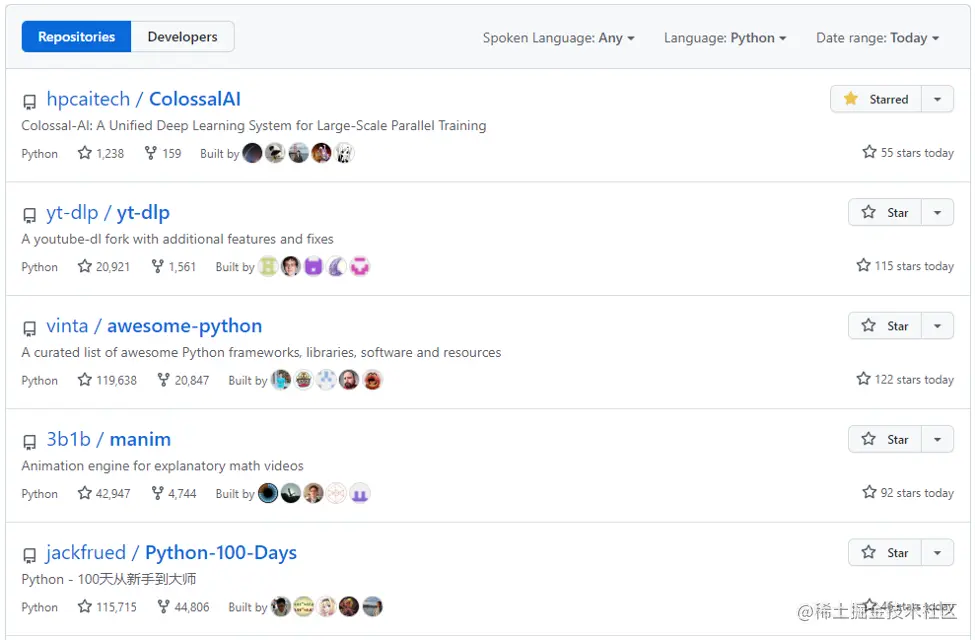Star the awesome-python repository

click(x=885, y=326)
